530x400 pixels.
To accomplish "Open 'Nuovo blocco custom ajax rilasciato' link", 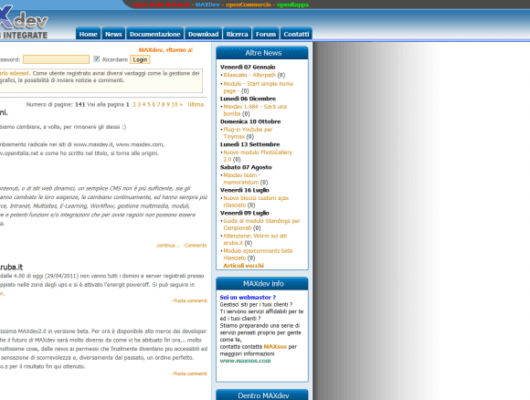I will pyautogui.click(x=256, y=202).
